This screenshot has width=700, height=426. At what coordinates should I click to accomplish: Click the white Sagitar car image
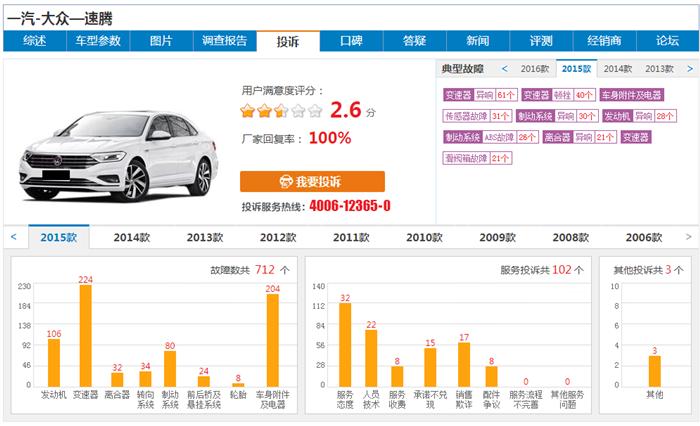click(119, 155)
